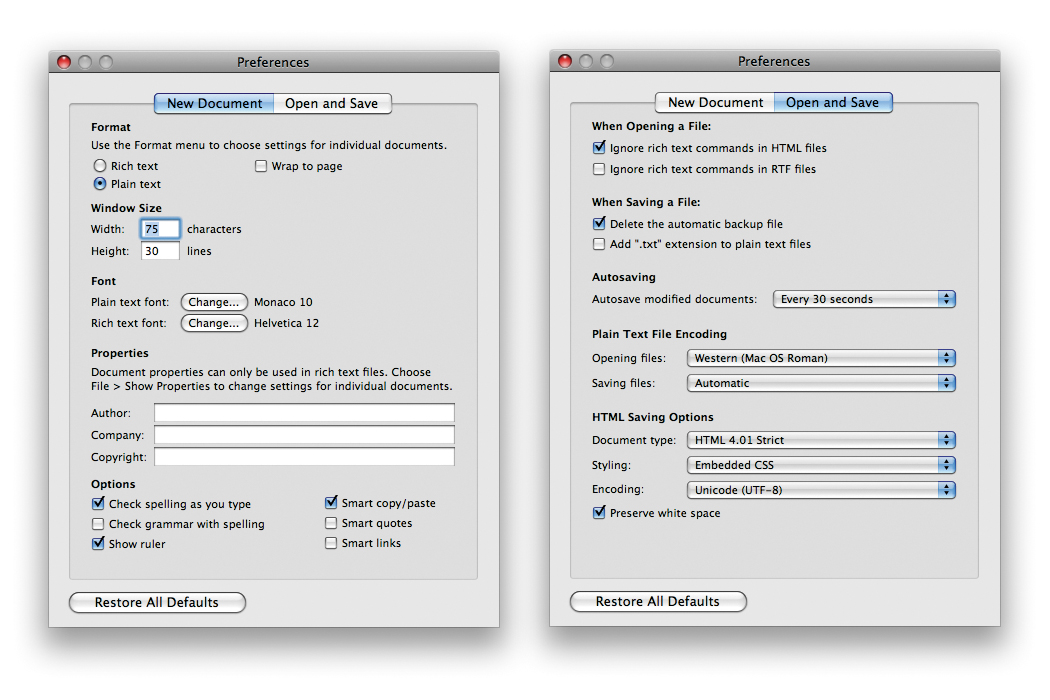This screenshot has height=700, width=1050.
Task: Select the Rich text radio button
Action: click(x=100, y=166)
